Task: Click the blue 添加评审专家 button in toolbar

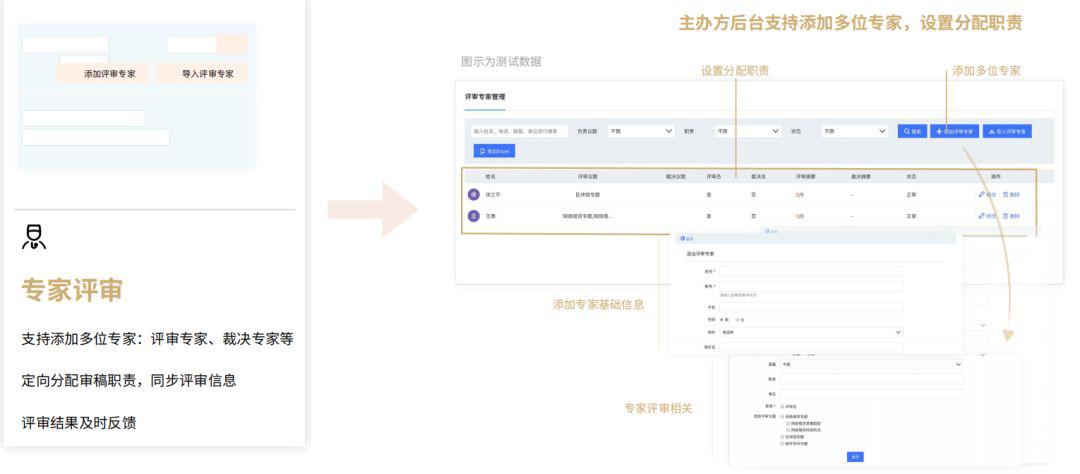Action: (955, 131)
